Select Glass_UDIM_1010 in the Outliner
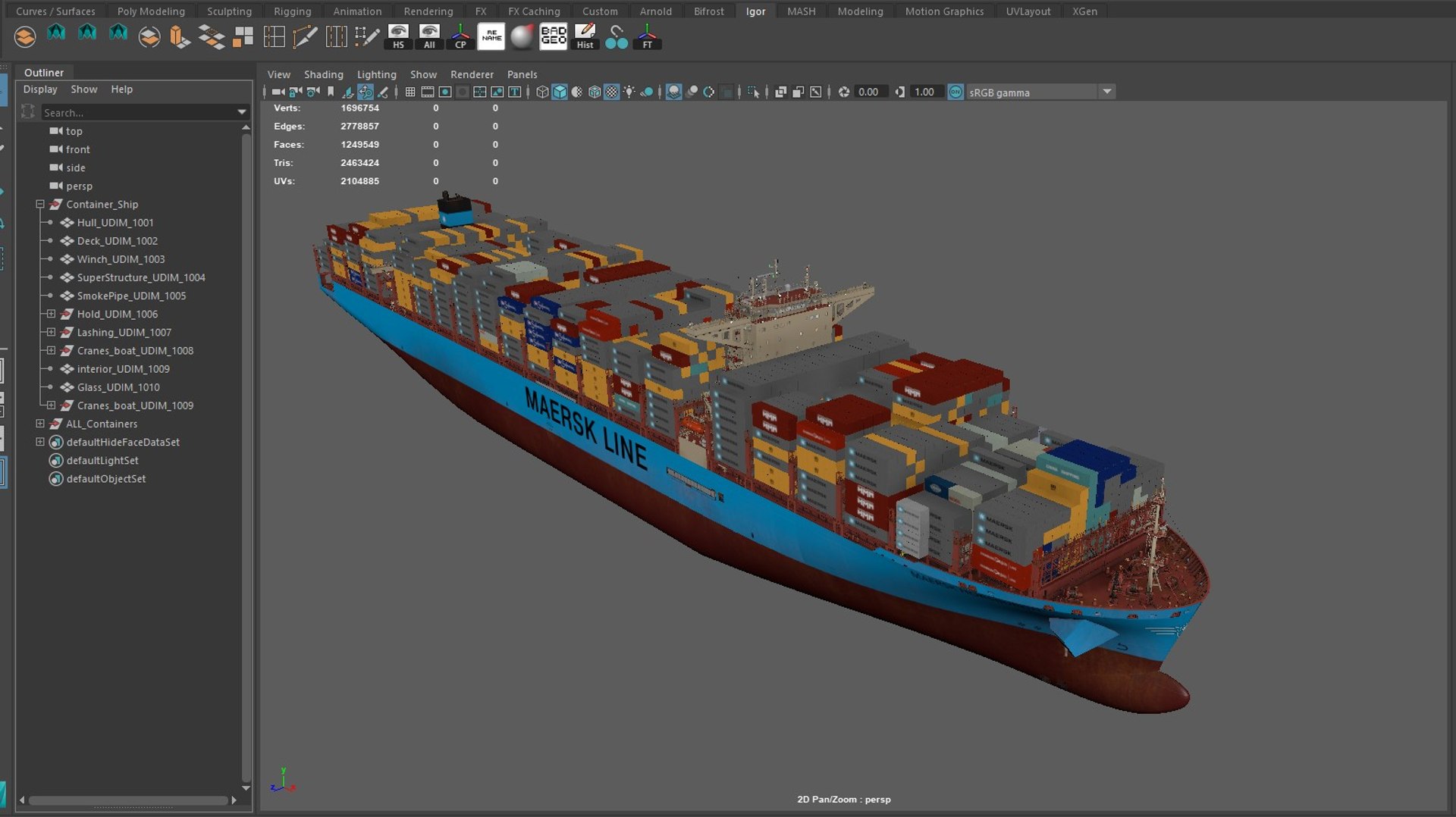This screenshot has height=817, width=1456. 118,387
